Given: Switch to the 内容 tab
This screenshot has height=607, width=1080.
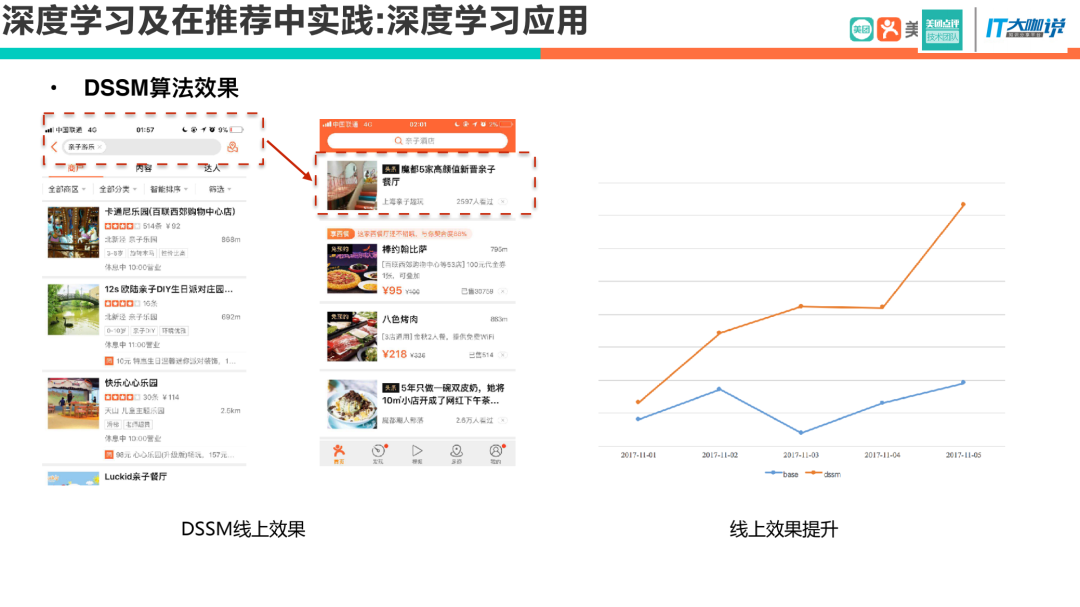Looking at the screenshot, I should pyautogui.click(x=143, y=168).
